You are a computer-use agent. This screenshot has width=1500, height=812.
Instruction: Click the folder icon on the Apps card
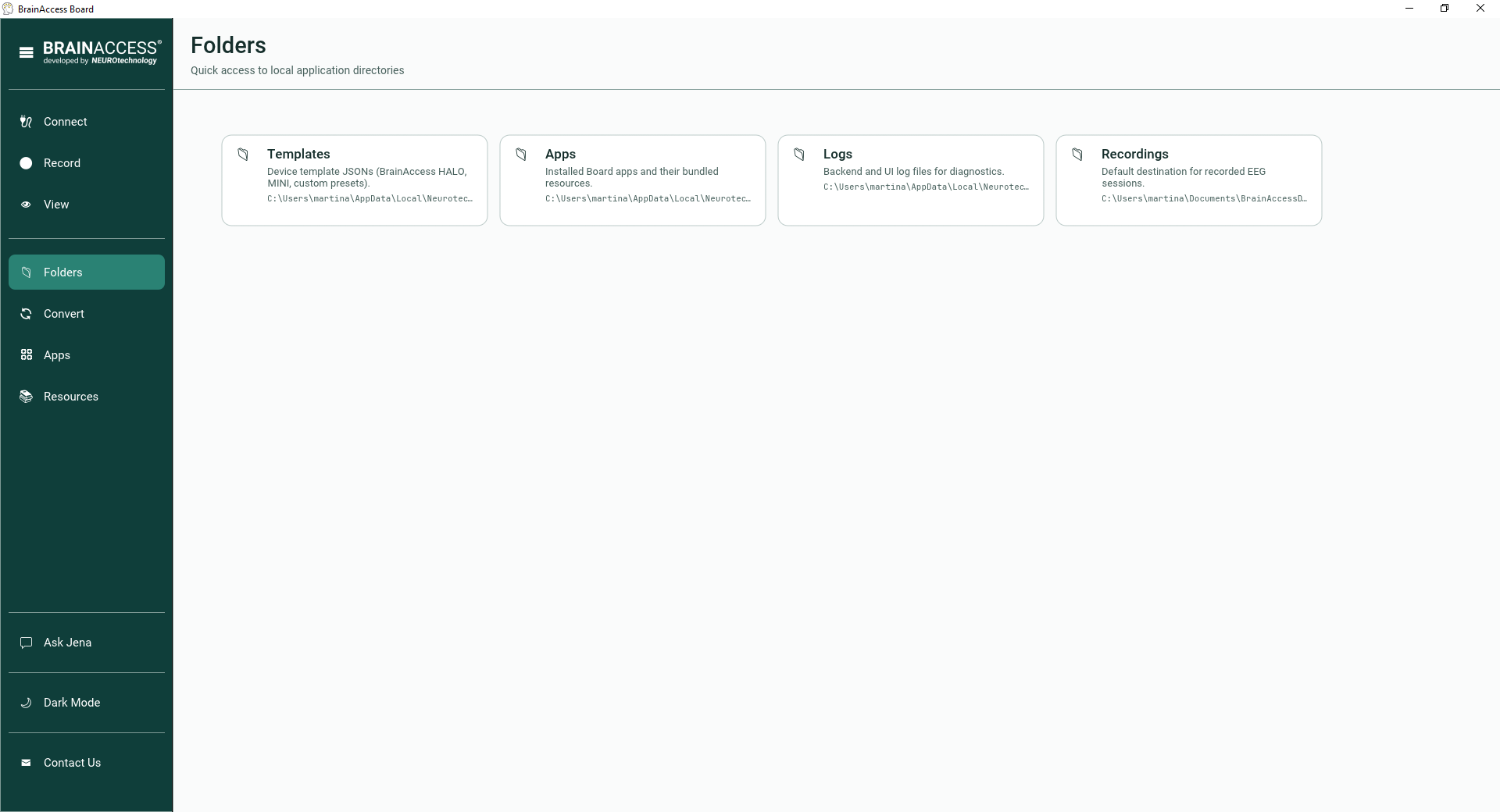[x=521, y=155]
